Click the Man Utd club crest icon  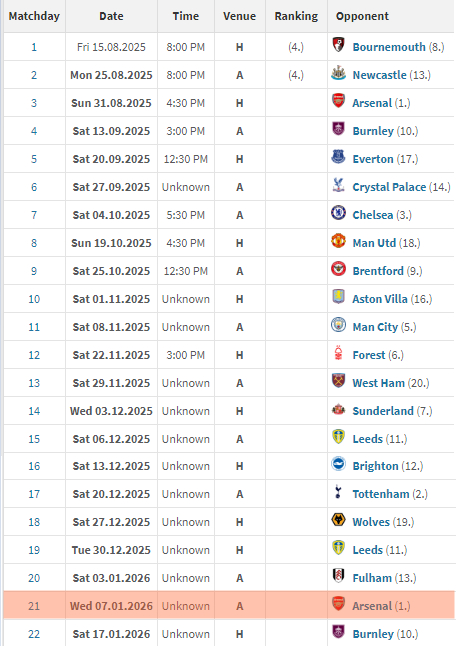click(x=338, y=241)
